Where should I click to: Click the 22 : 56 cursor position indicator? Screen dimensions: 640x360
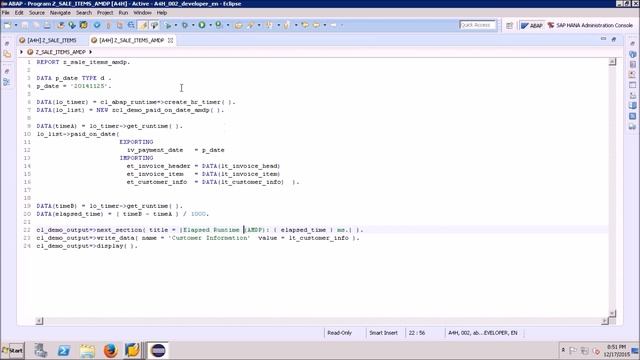417,333
